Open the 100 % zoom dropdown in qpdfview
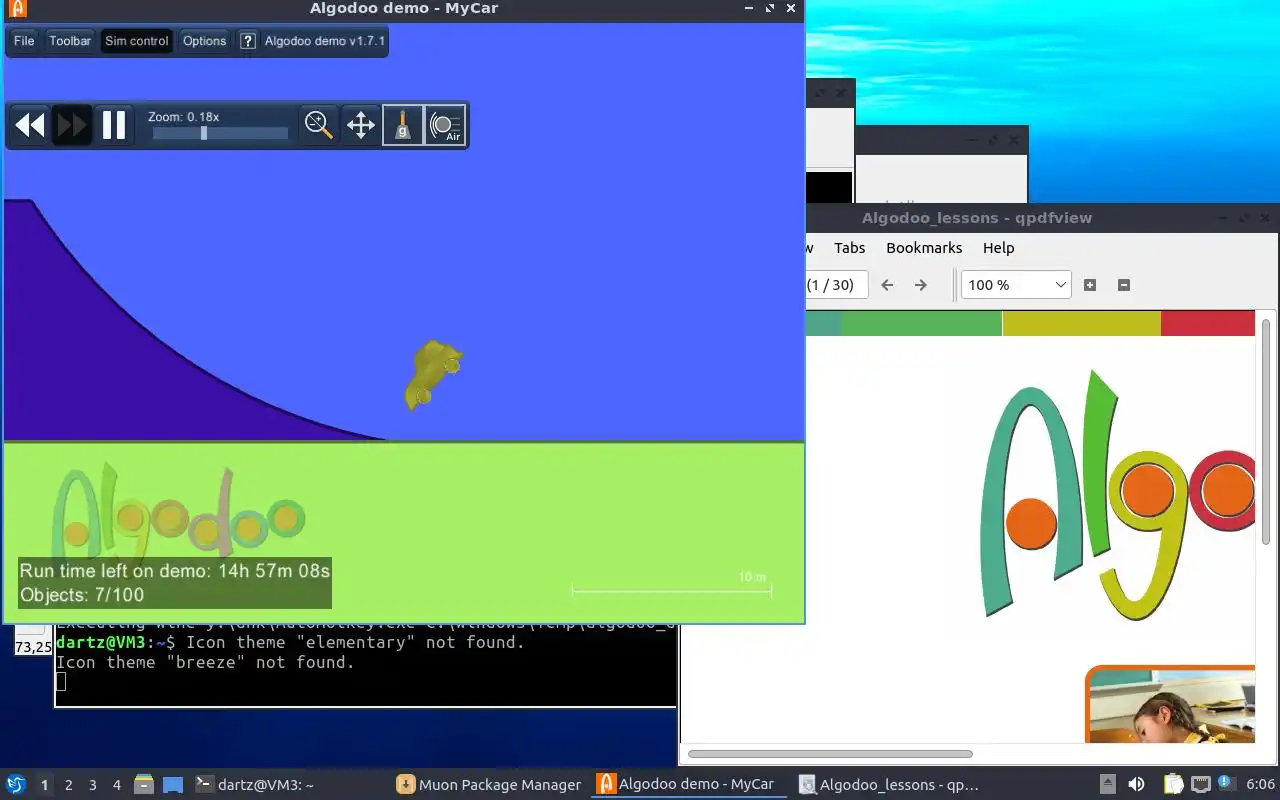 coord(1016,285)
